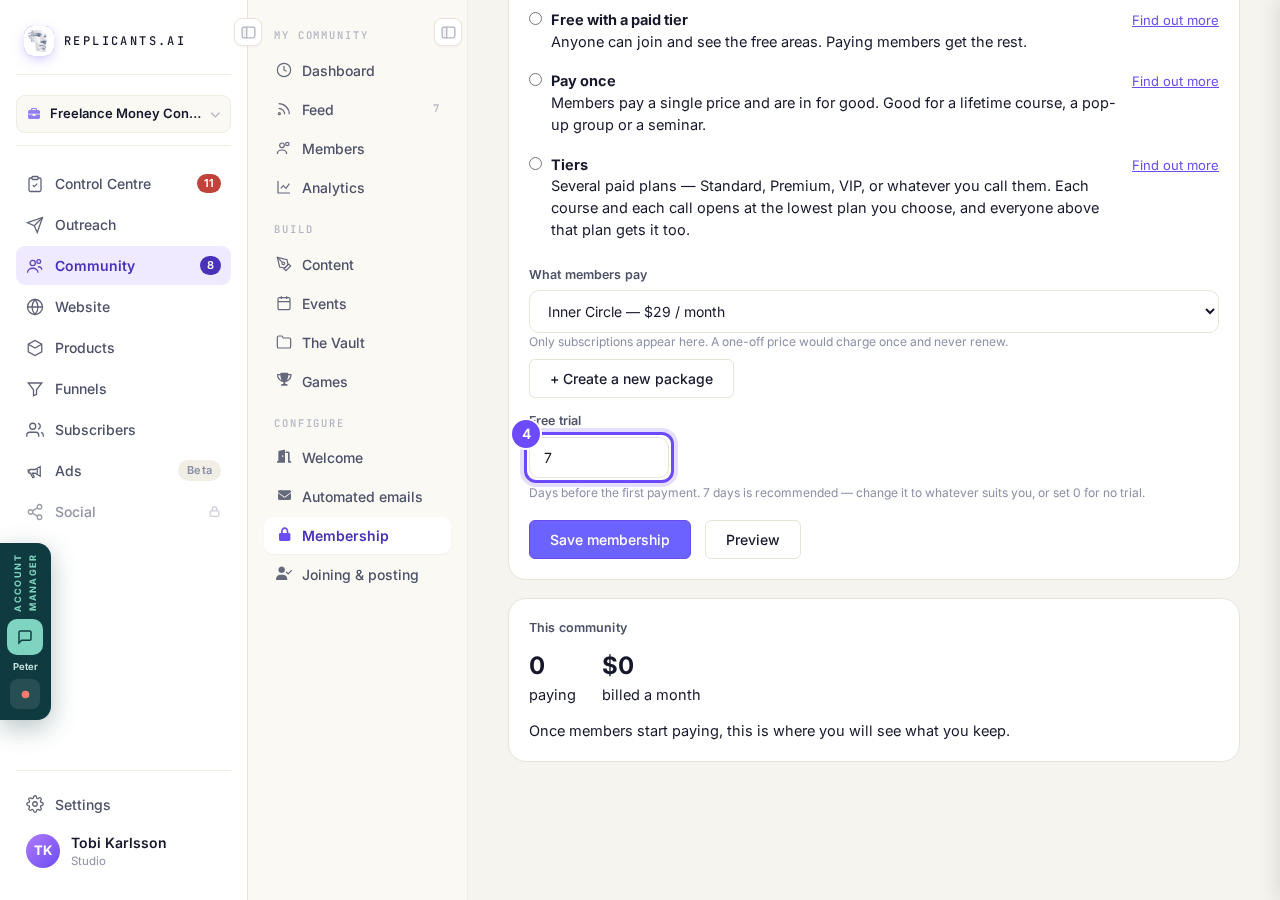Click the red record dot under Peter
The width and height of the screenshot is (1280, 900).
point(25,694)
